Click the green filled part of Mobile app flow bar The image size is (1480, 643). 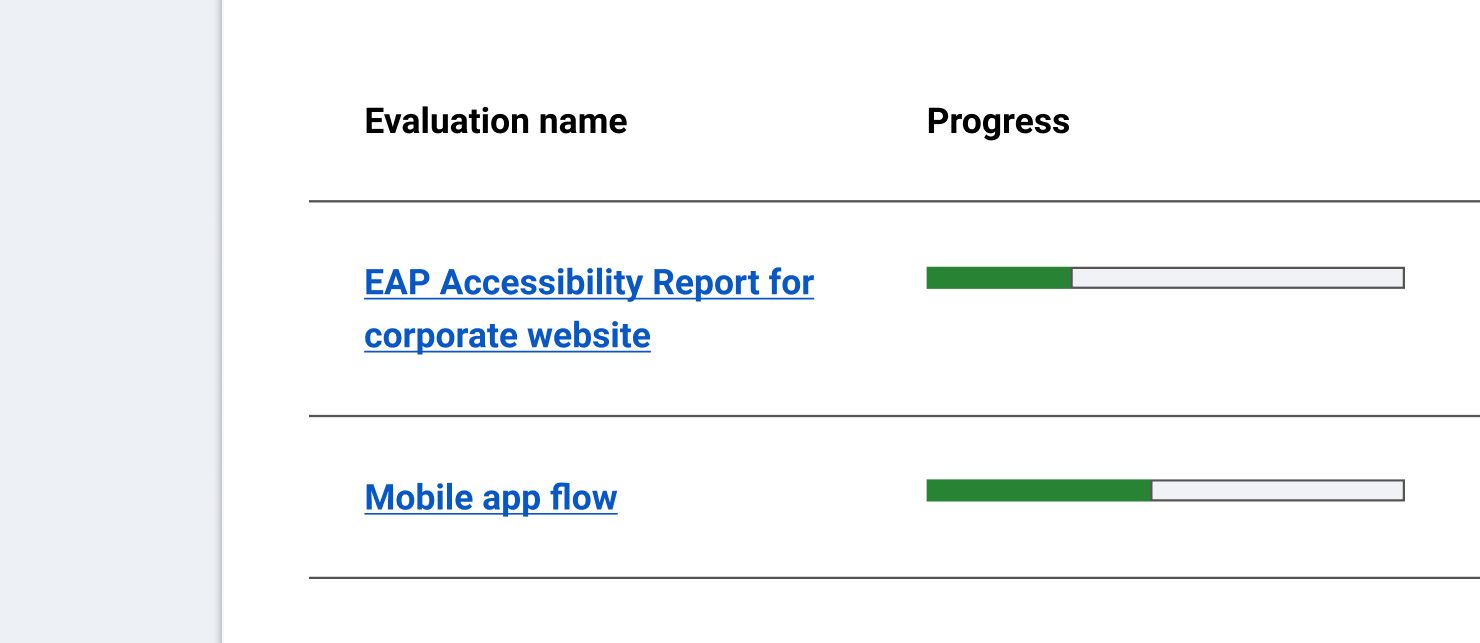click(x=1039, y=490)
